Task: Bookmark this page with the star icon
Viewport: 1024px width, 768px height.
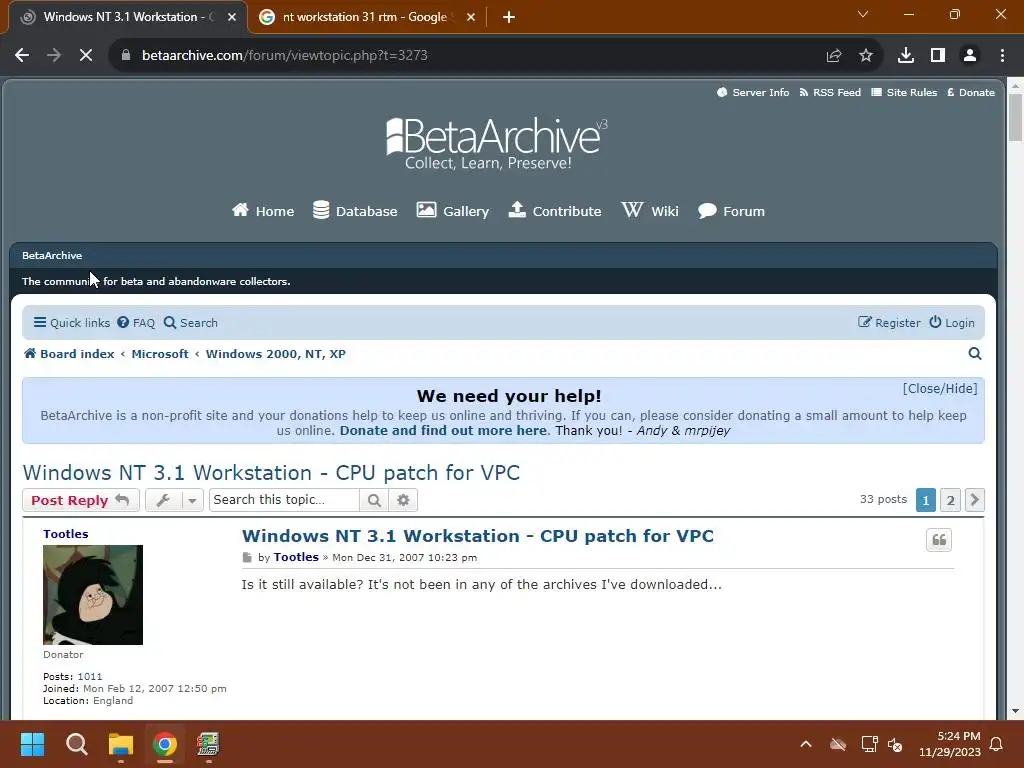Action: 866,56
